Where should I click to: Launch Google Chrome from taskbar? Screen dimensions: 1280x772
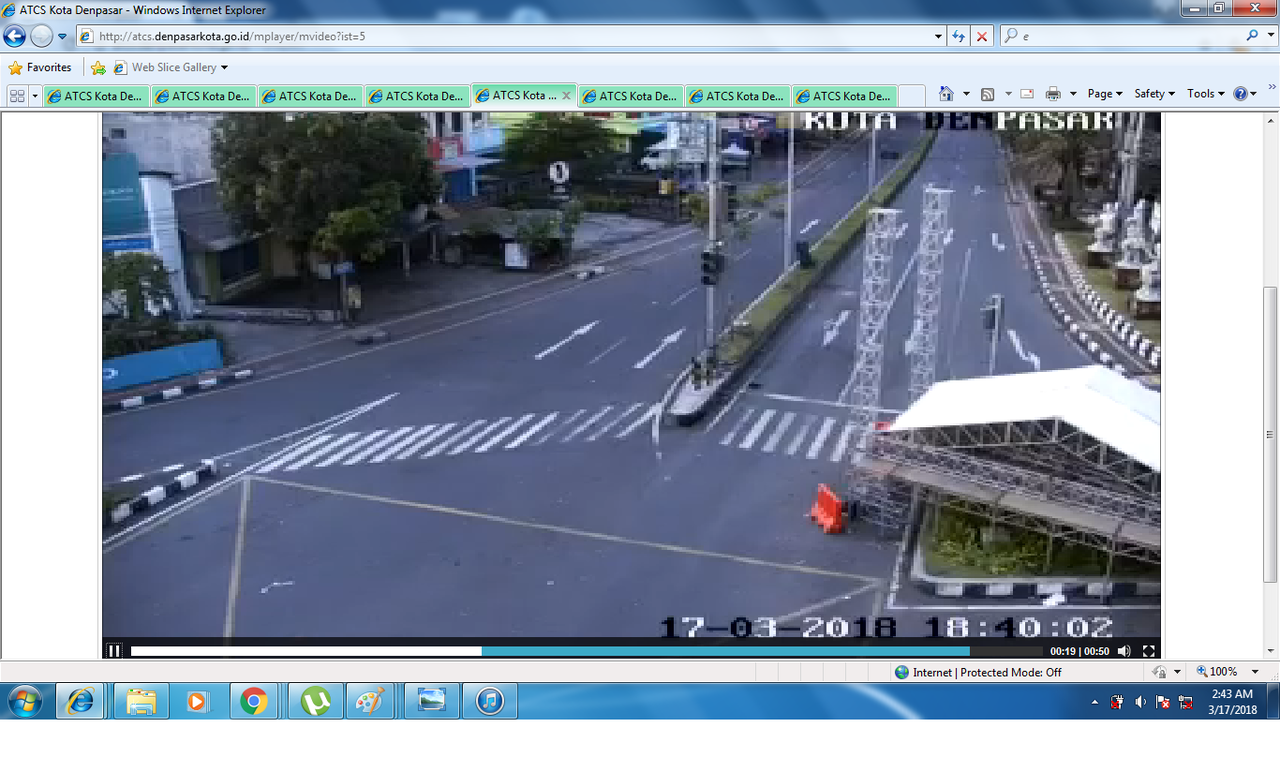coord(254,702)
